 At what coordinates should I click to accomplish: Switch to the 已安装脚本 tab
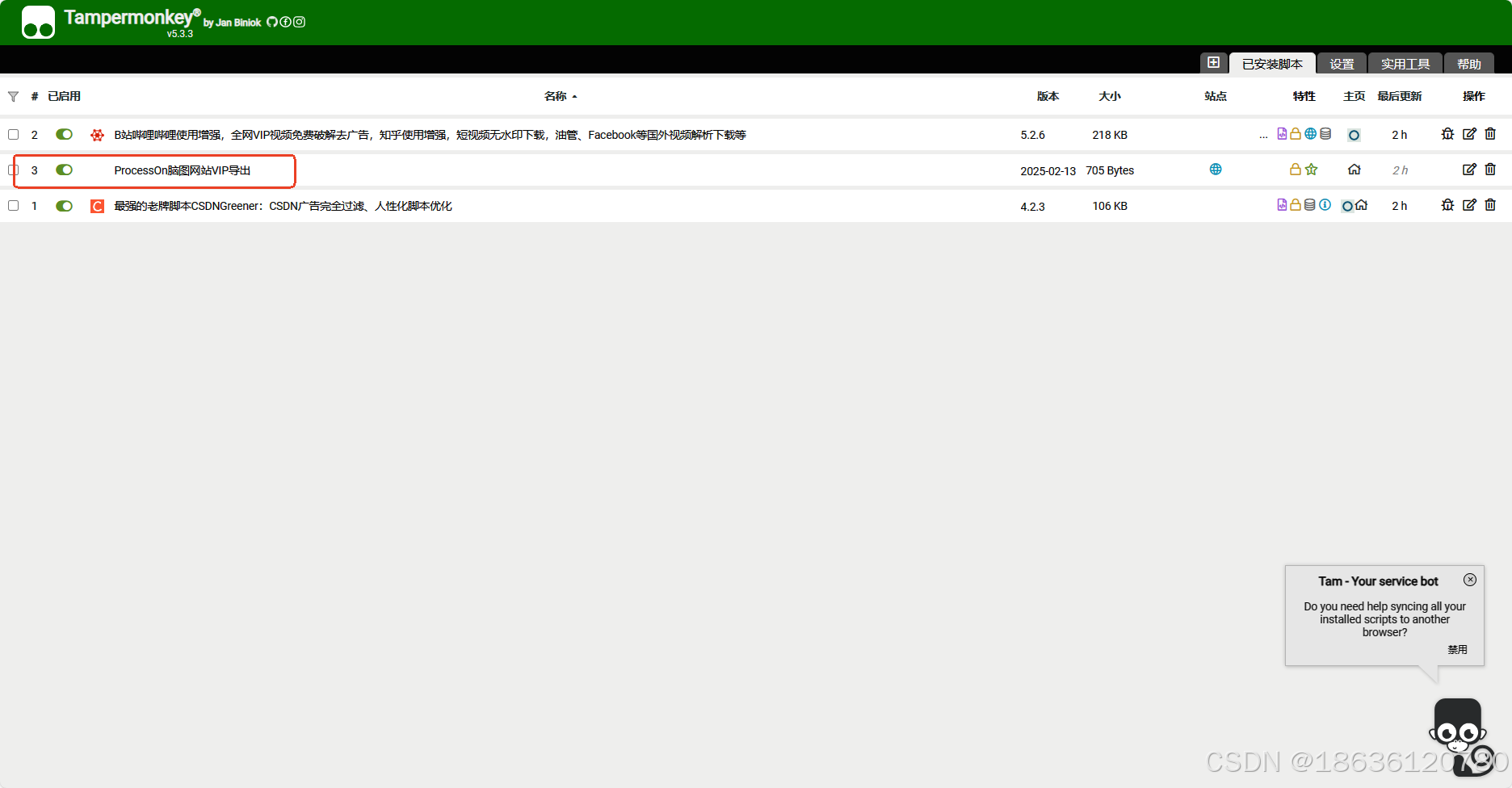point(1272,64)
